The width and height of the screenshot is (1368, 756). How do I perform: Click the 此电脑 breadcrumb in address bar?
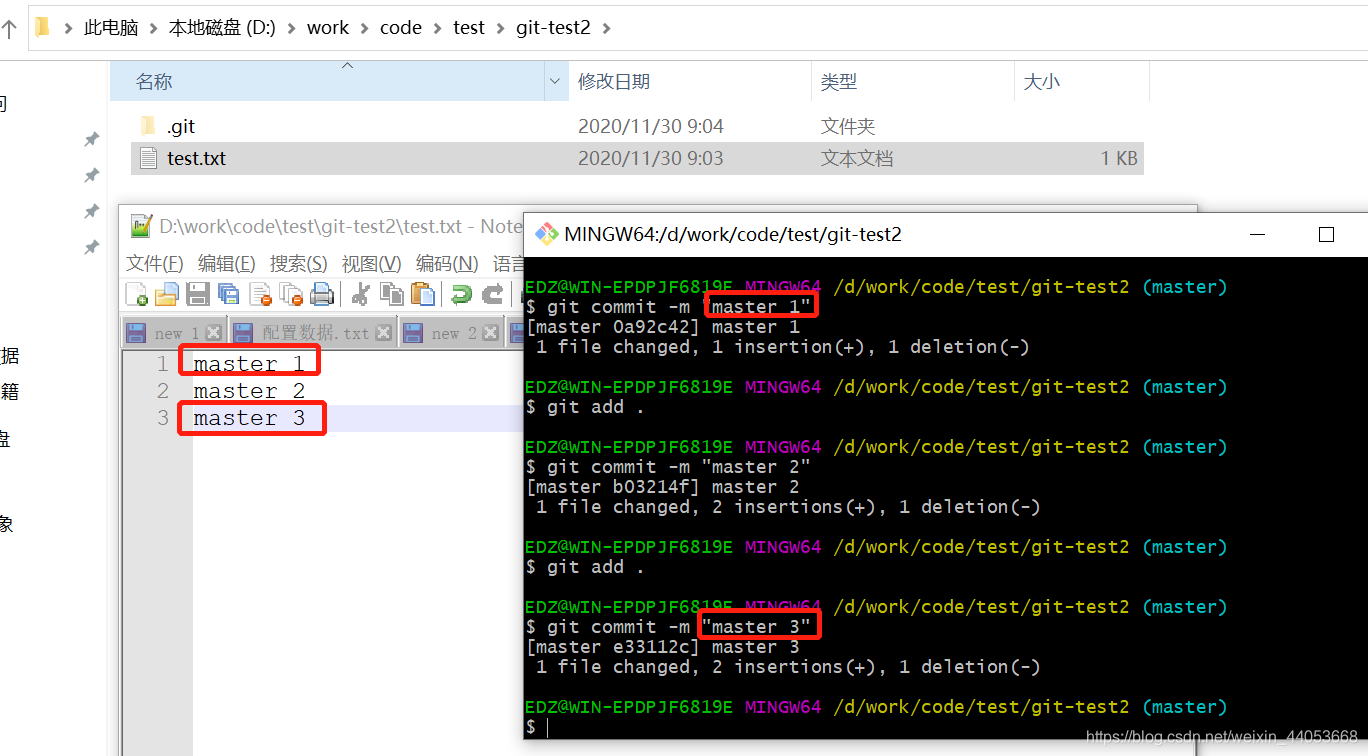111,28
